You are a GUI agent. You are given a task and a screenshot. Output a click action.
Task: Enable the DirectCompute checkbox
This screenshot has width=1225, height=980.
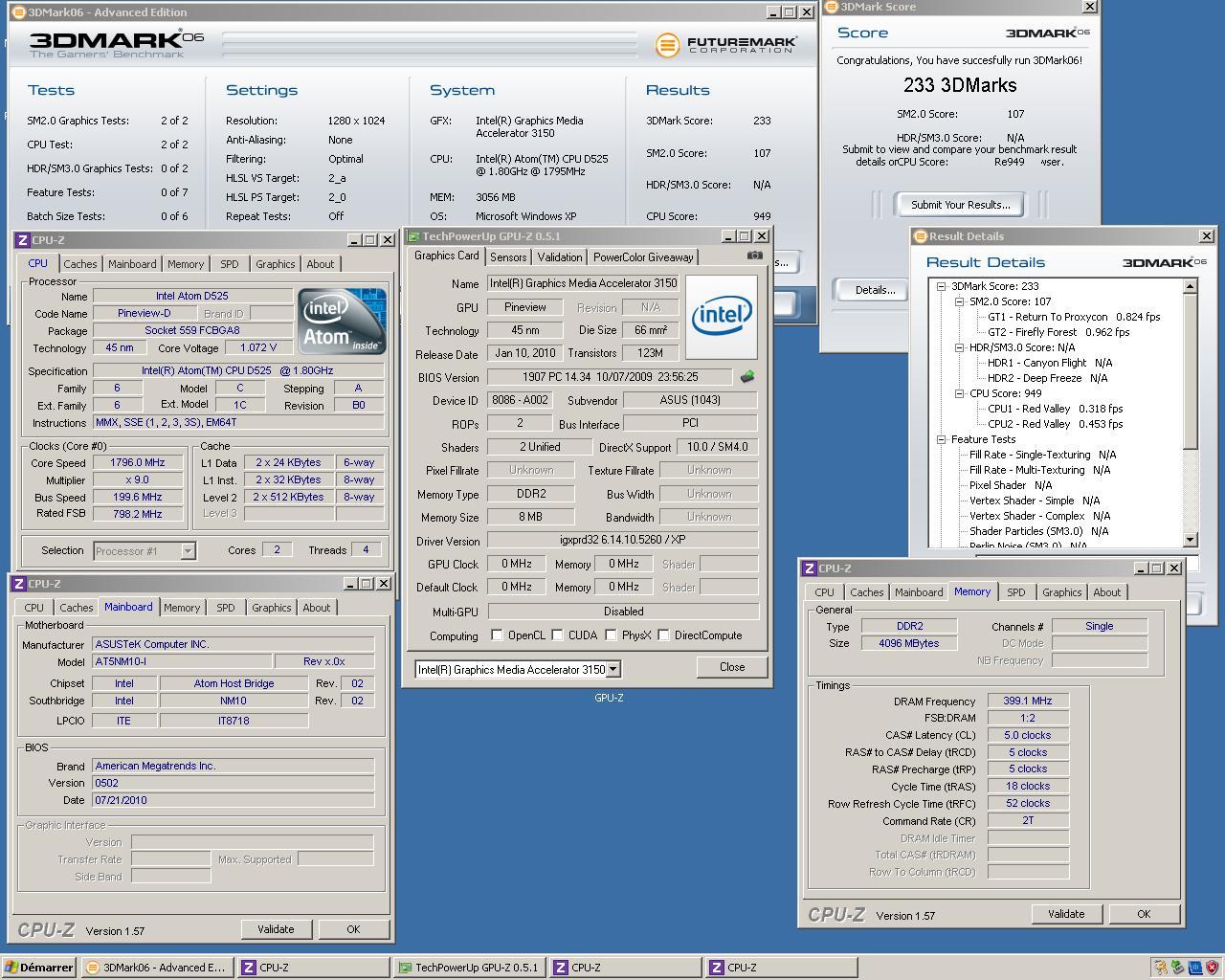663,635
